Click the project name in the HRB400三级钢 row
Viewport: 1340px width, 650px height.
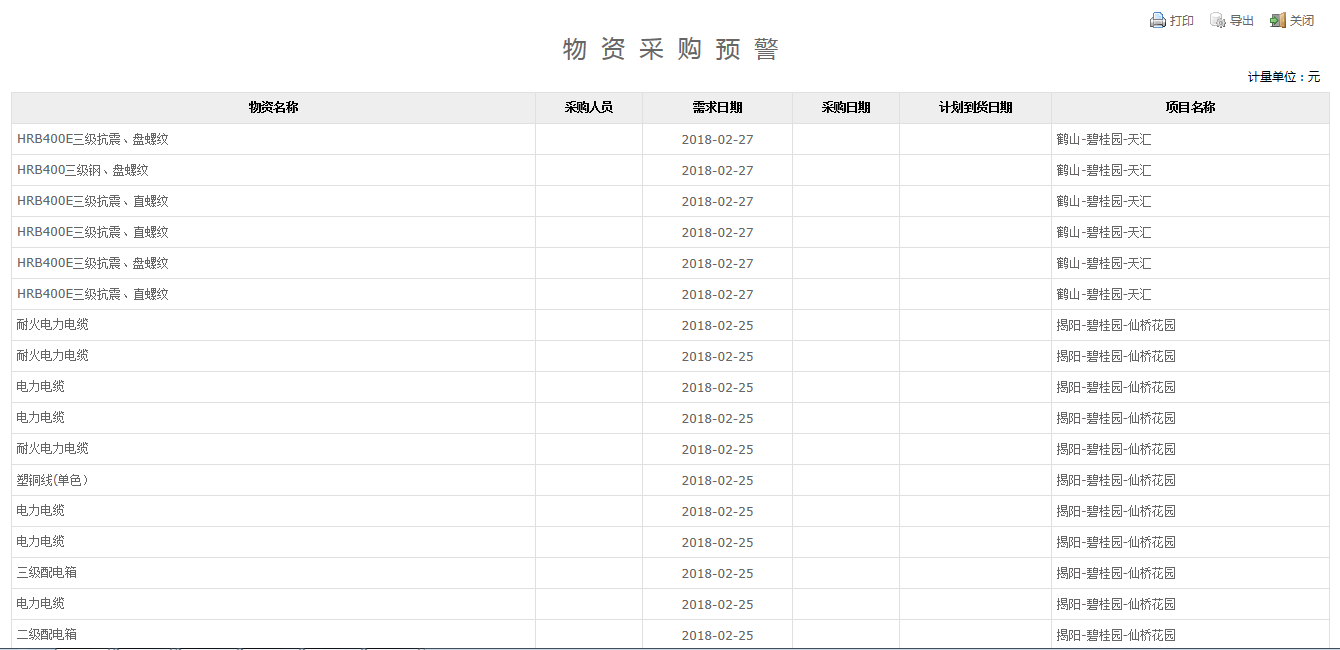[1104, 170]
